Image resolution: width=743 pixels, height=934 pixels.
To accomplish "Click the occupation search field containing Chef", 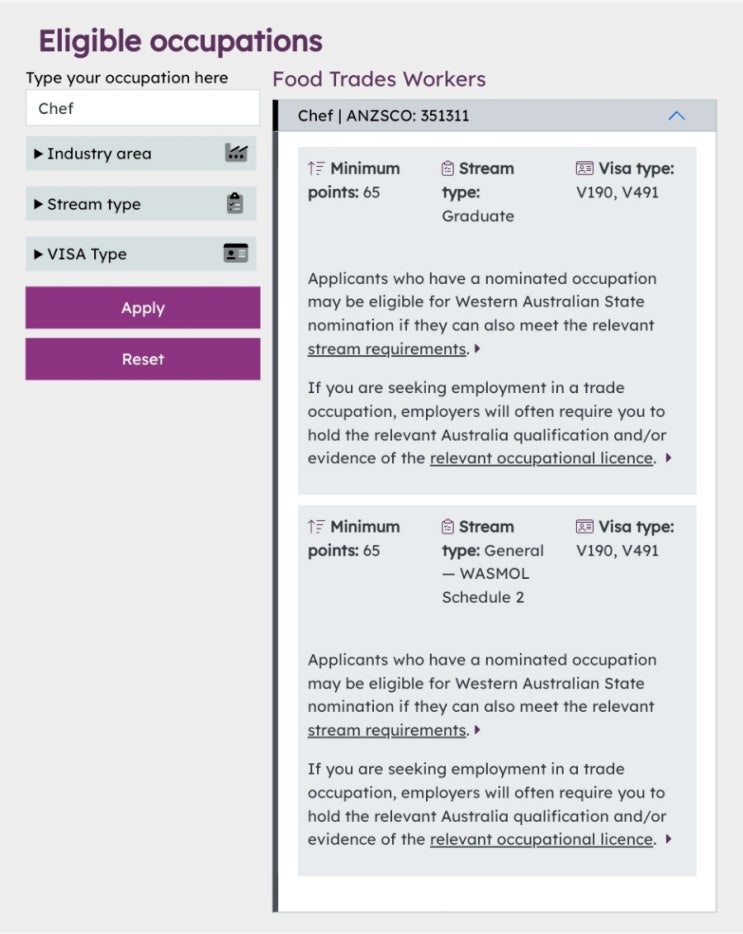I will tap(143, 108).
